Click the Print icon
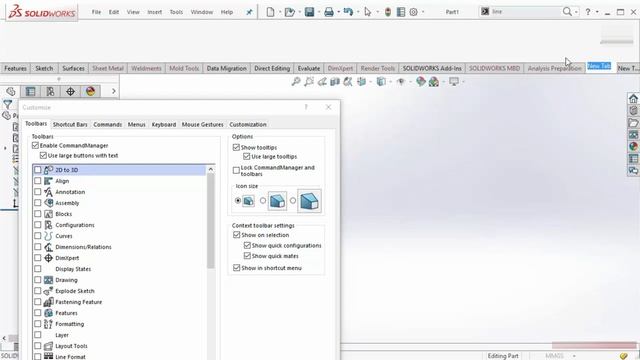640x360 pixels. tap(329, 12)
